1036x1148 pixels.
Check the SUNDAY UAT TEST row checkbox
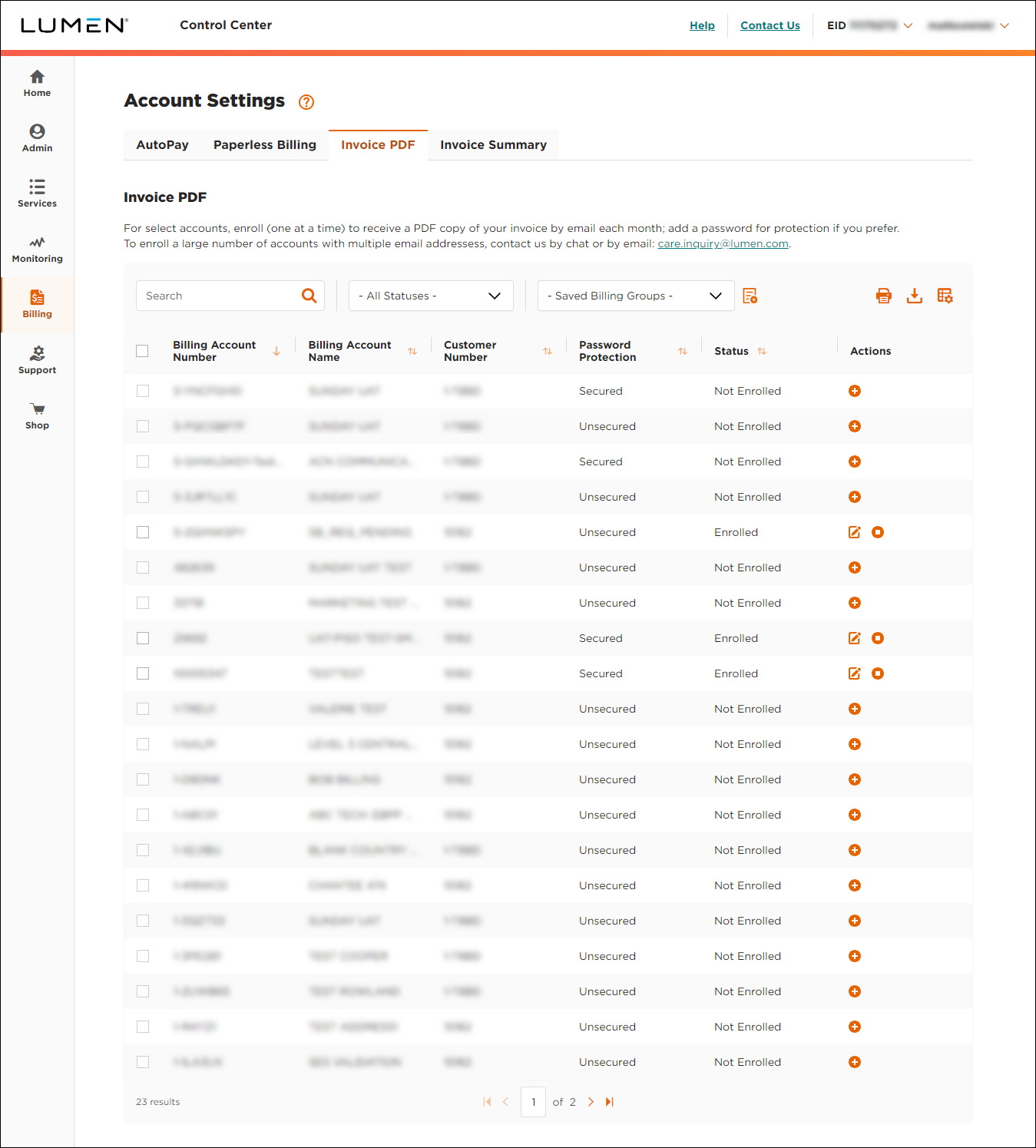pyautogui.click(x=143, y=567)
